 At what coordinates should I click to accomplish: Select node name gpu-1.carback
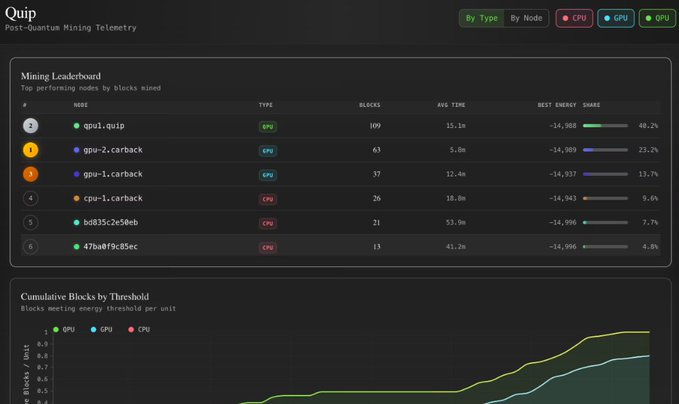pos(113,174)
